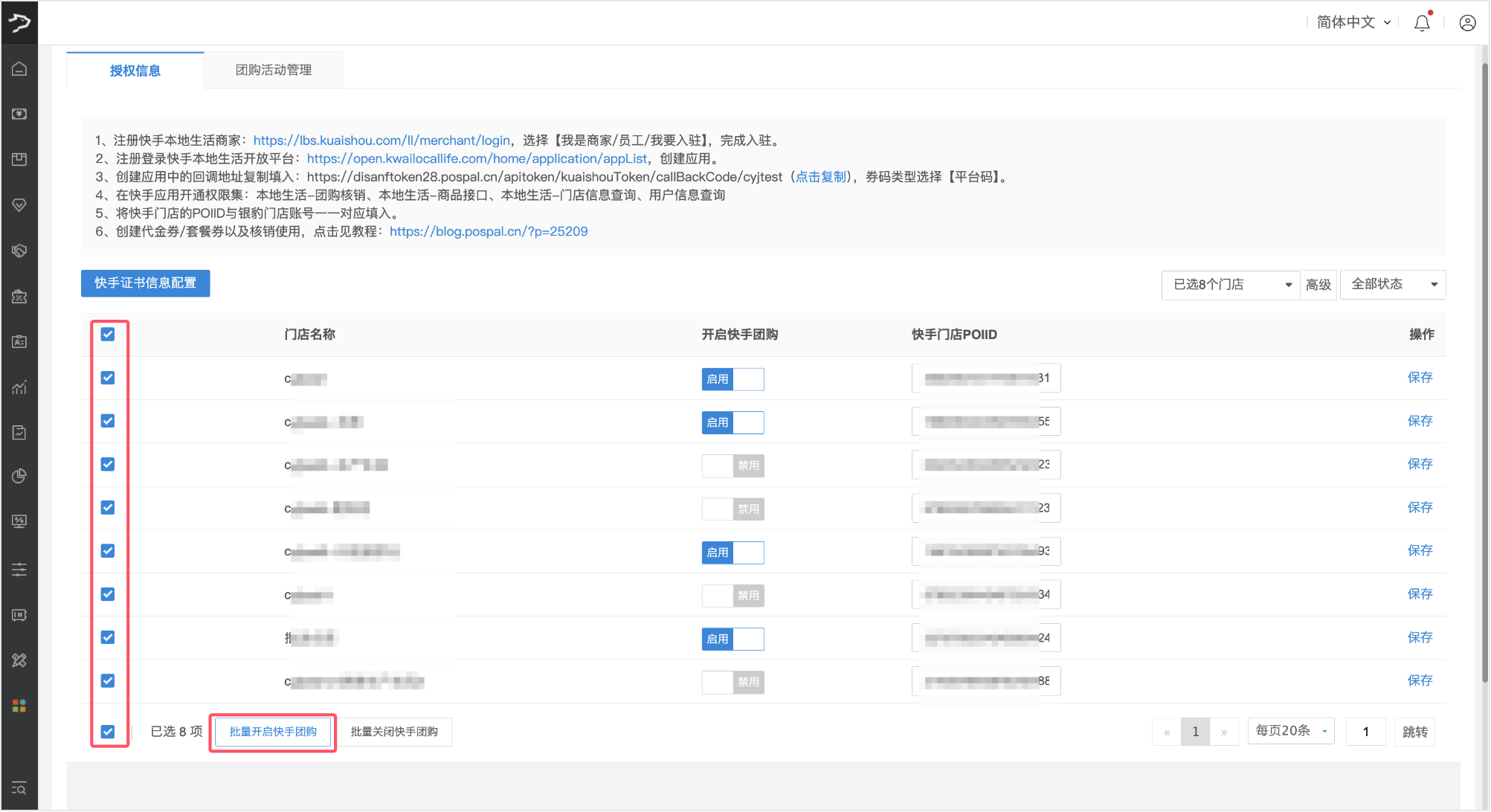Viewport: 1491px width, 812px height.
Task: Expand the 已选8个门店 store dropdown
Action: coord(1230,285)
